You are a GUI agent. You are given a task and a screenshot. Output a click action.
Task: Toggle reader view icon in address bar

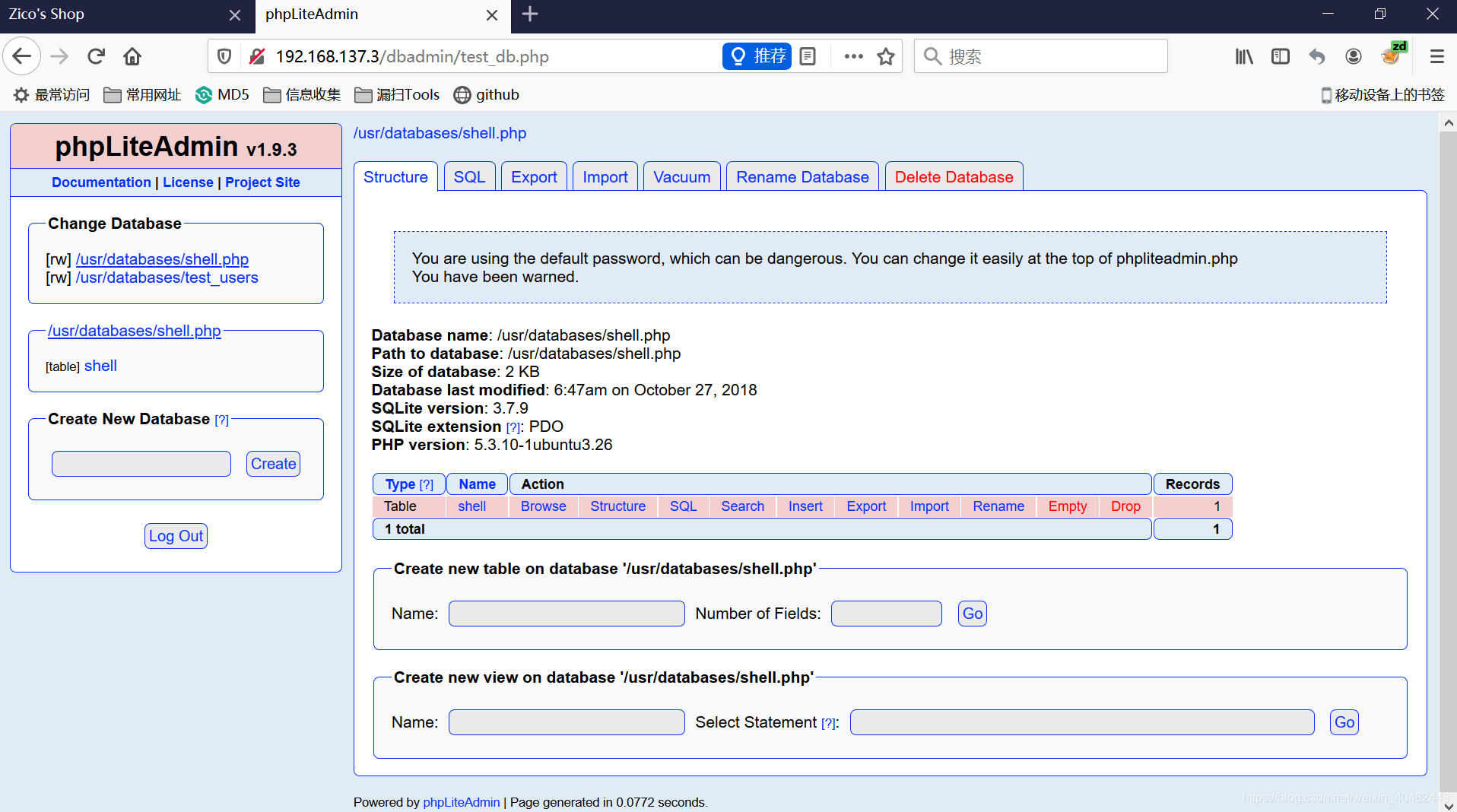(808, 56)
